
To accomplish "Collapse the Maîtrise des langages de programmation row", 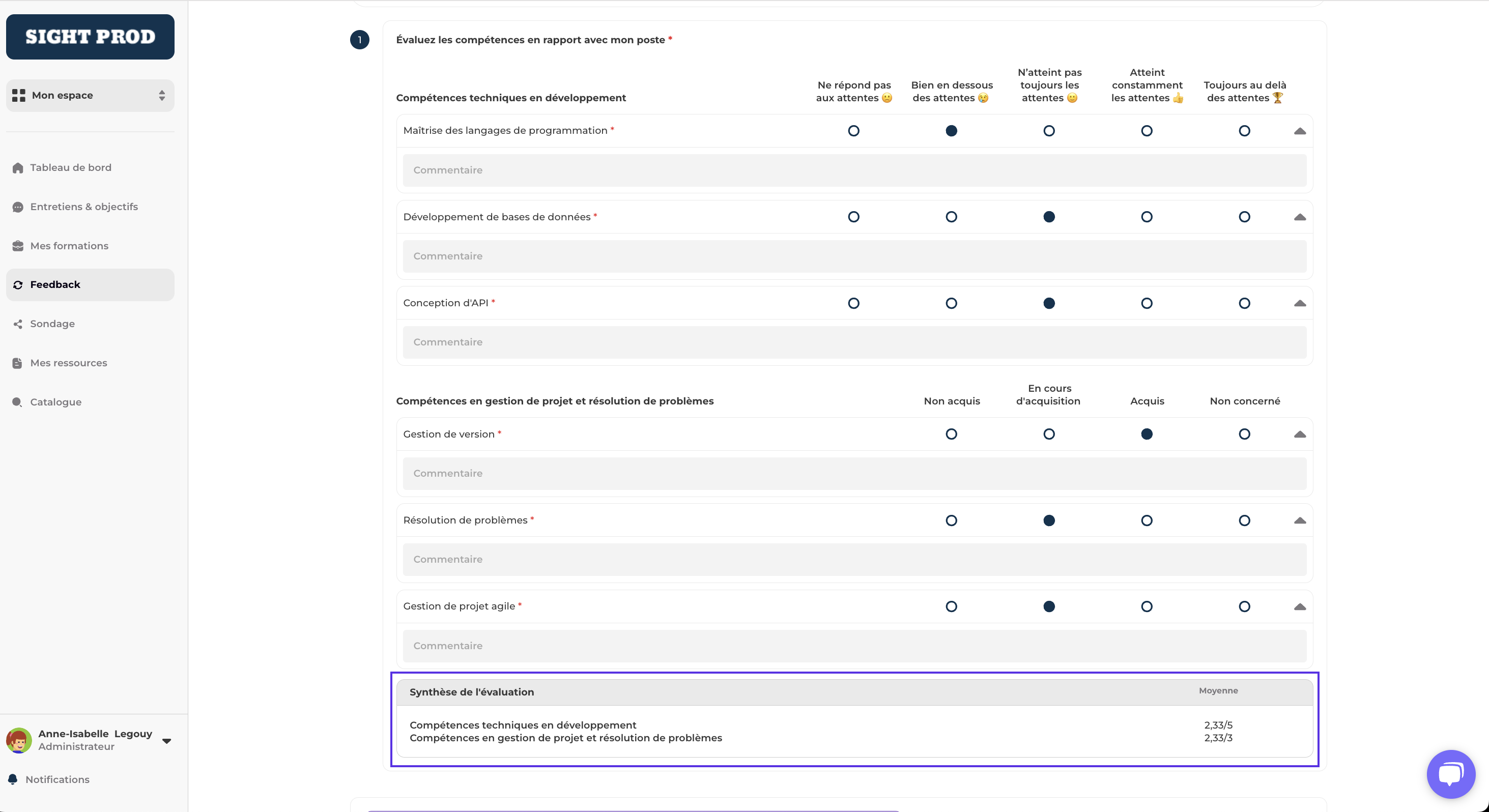I will point(1299,131).
